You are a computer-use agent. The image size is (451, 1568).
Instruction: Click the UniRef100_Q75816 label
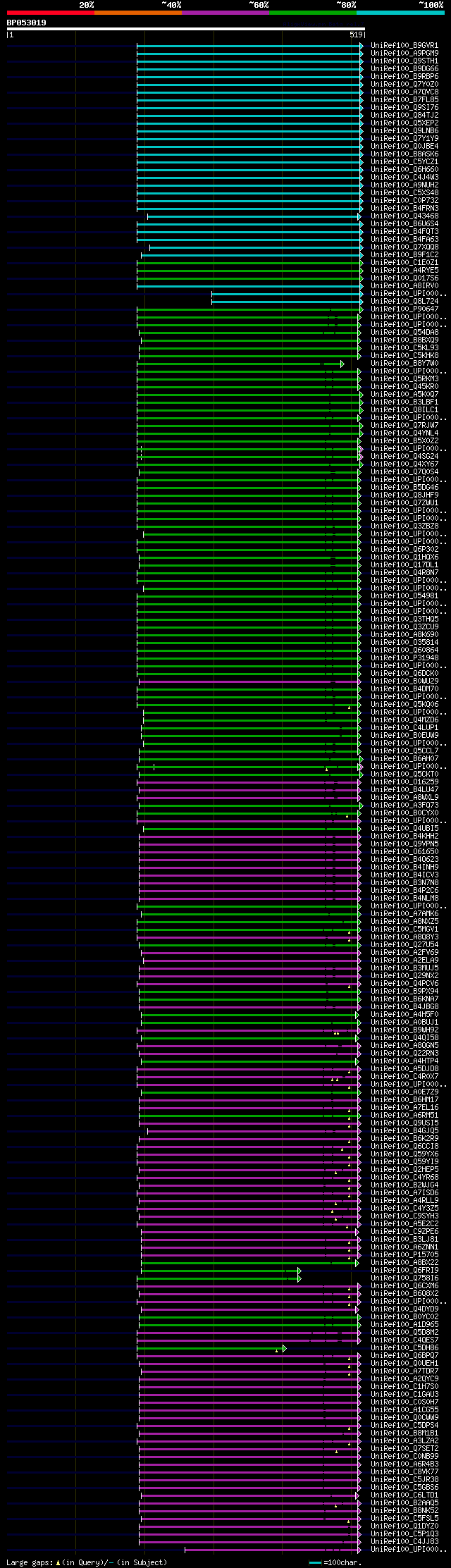click(404, 1278)
